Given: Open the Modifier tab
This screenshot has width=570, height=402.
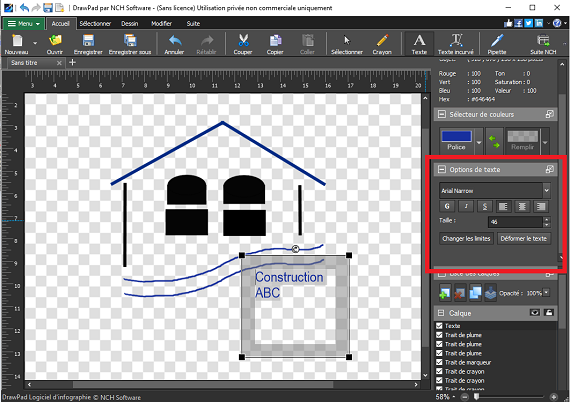Looking at the screenshot, I should (161, 24).
